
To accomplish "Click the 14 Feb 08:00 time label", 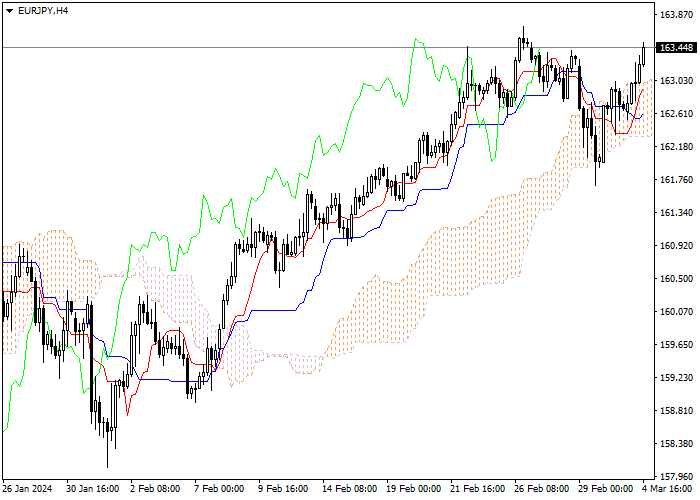I will (x=350, y=489).
